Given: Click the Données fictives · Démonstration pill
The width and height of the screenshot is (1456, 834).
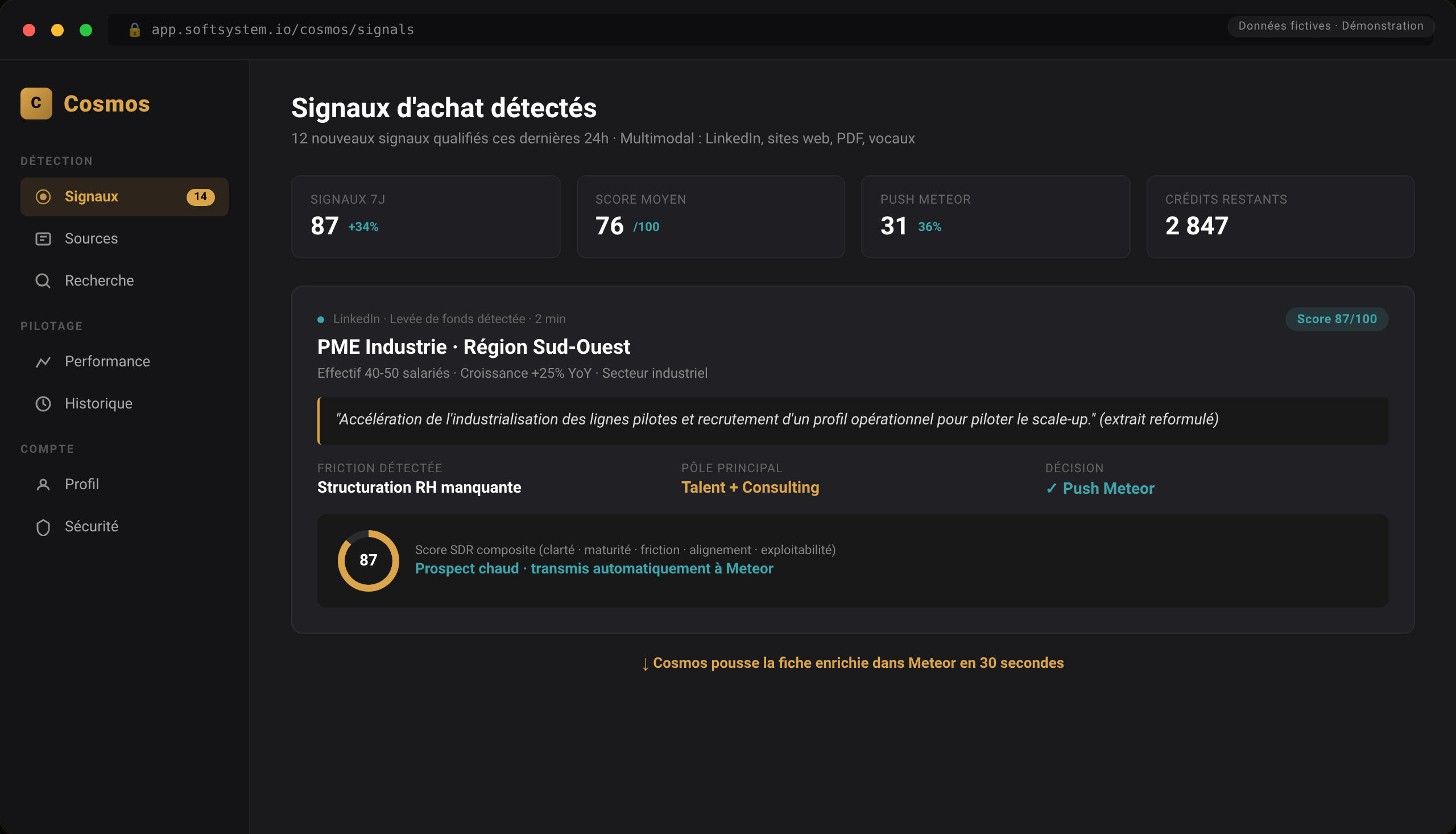Looking at the screenshot, I should [x=1330, y=26].
